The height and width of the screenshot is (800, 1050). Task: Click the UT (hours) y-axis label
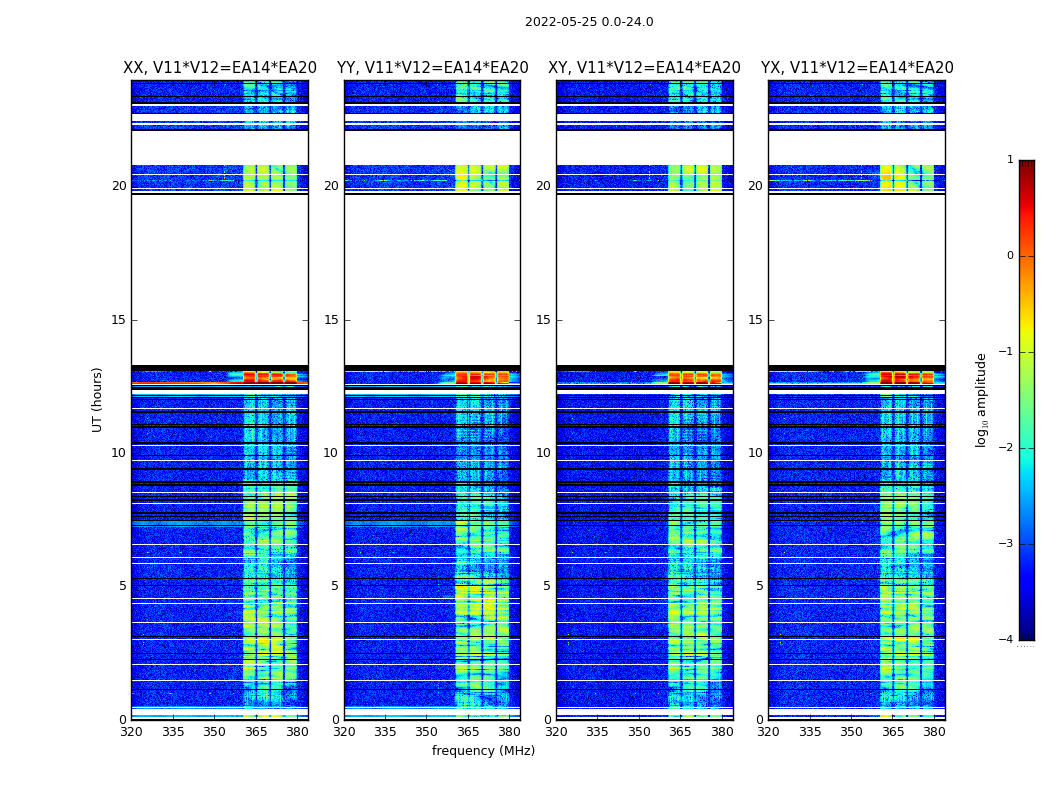click(98, 399)
